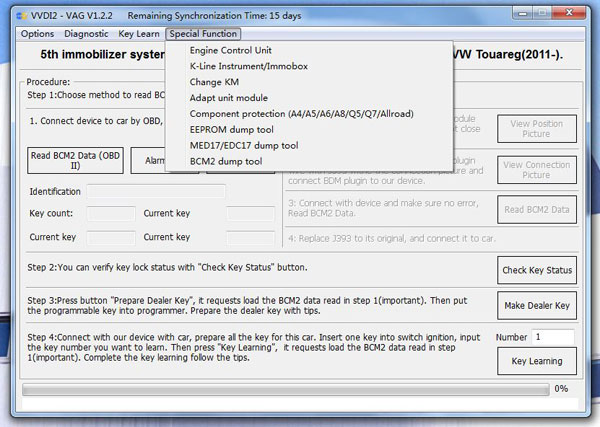This screenshot has width=600, height=427.
Task: Click View Position Picture button
Action: 537,129
